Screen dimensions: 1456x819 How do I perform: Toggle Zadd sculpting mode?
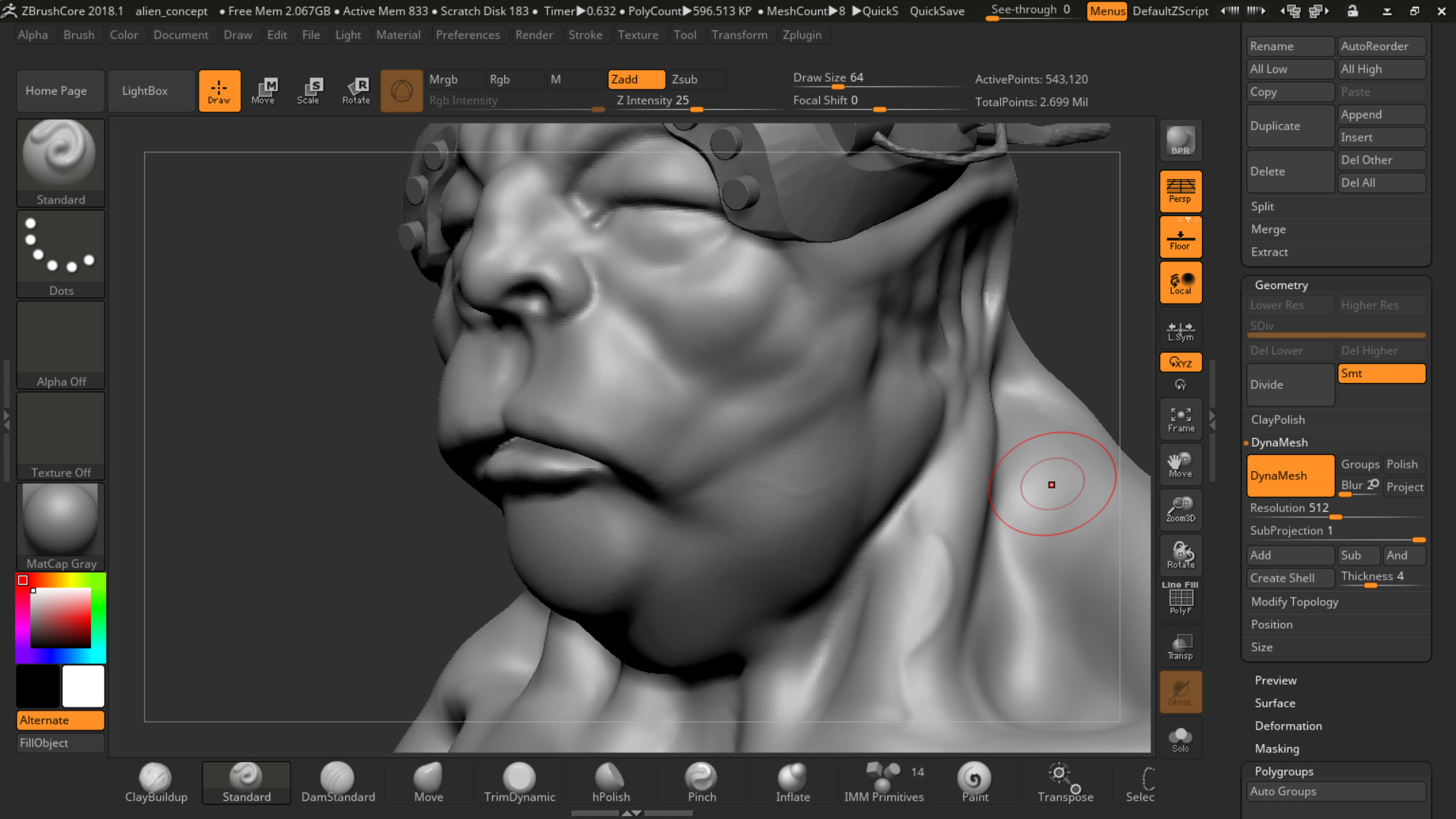[x=636, y=80]
